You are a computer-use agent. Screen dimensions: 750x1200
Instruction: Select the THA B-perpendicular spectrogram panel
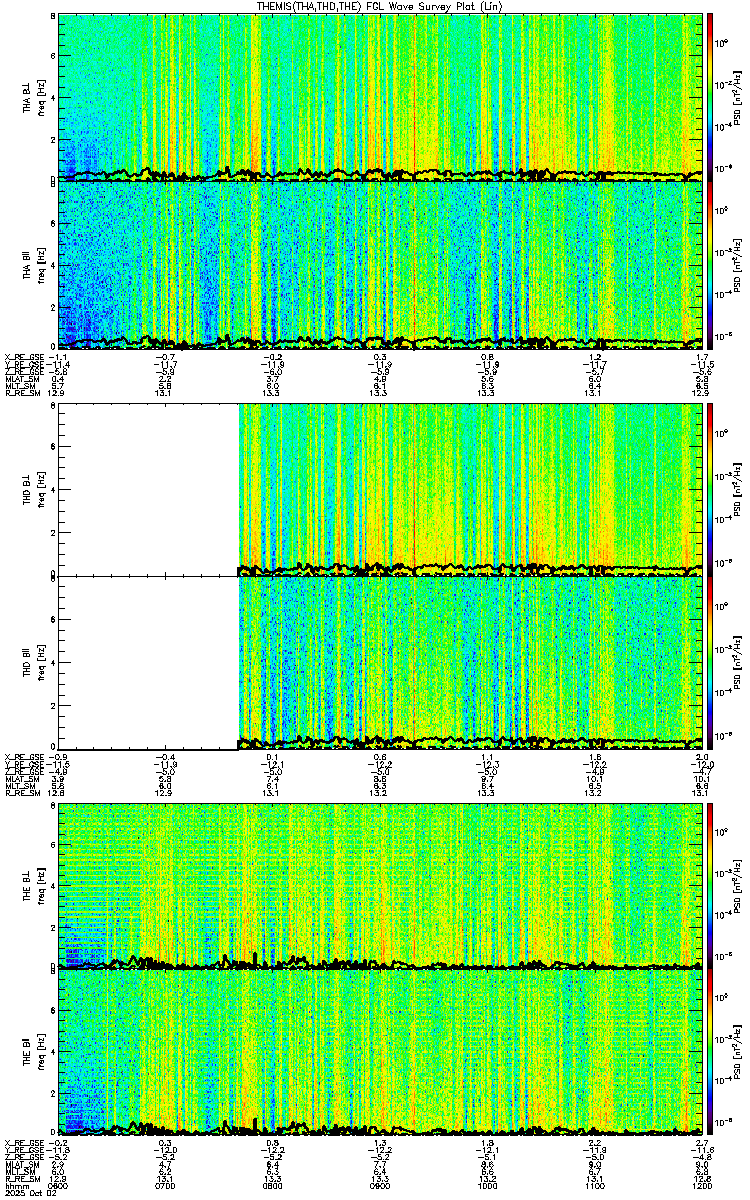point(380,97)
